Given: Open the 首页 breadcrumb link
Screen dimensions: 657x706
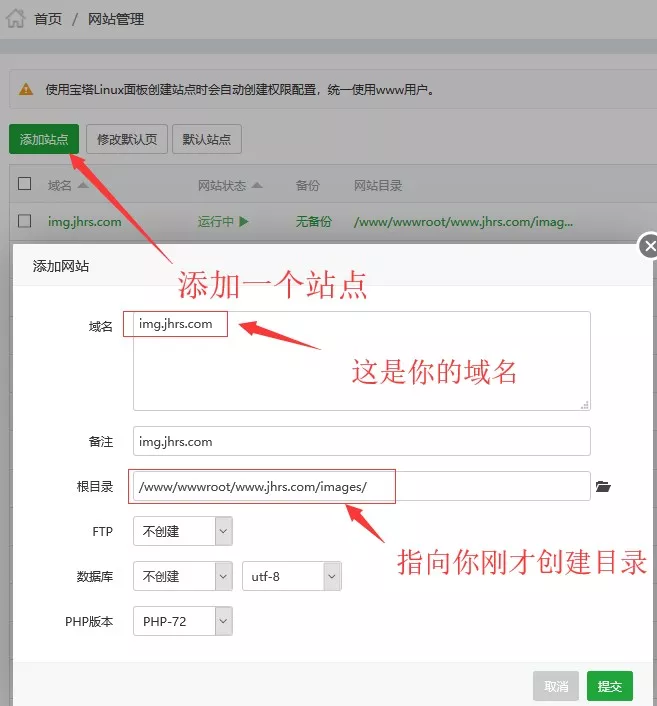Looking at the screenshot, I should coord(48,19).
